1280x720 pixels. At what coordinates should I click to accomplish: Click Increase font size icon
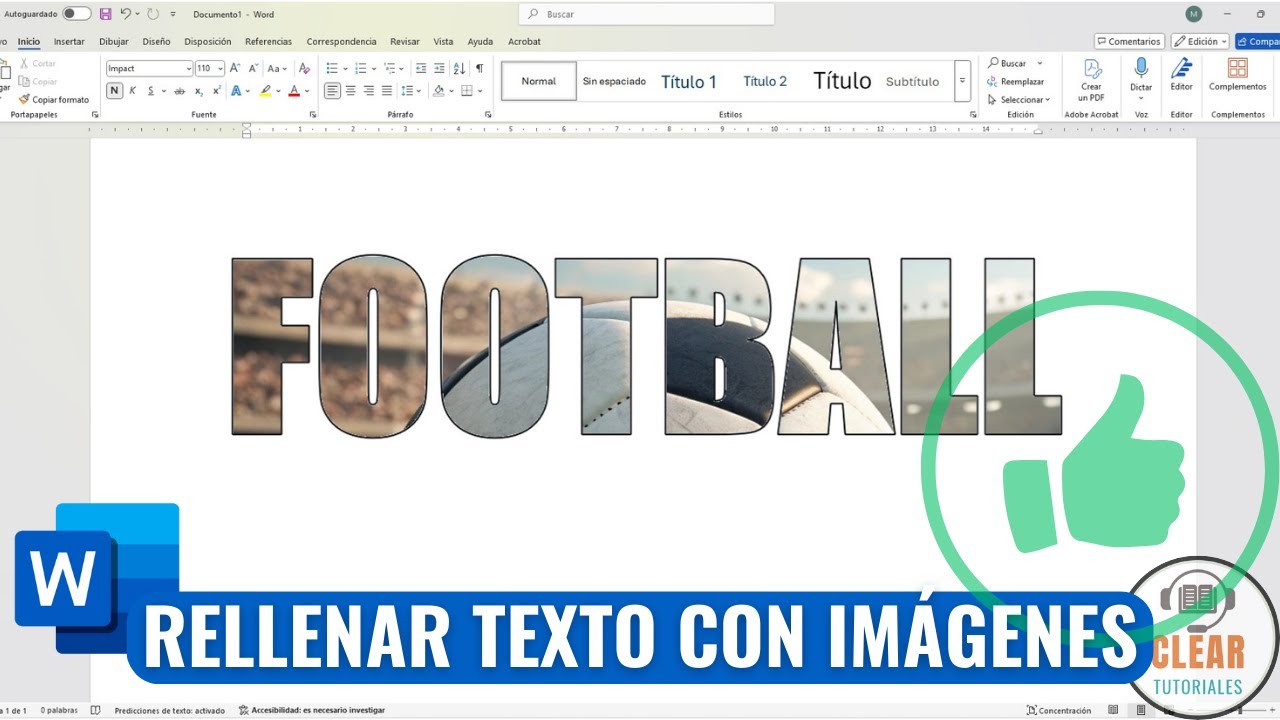click(x=235, y=68)
